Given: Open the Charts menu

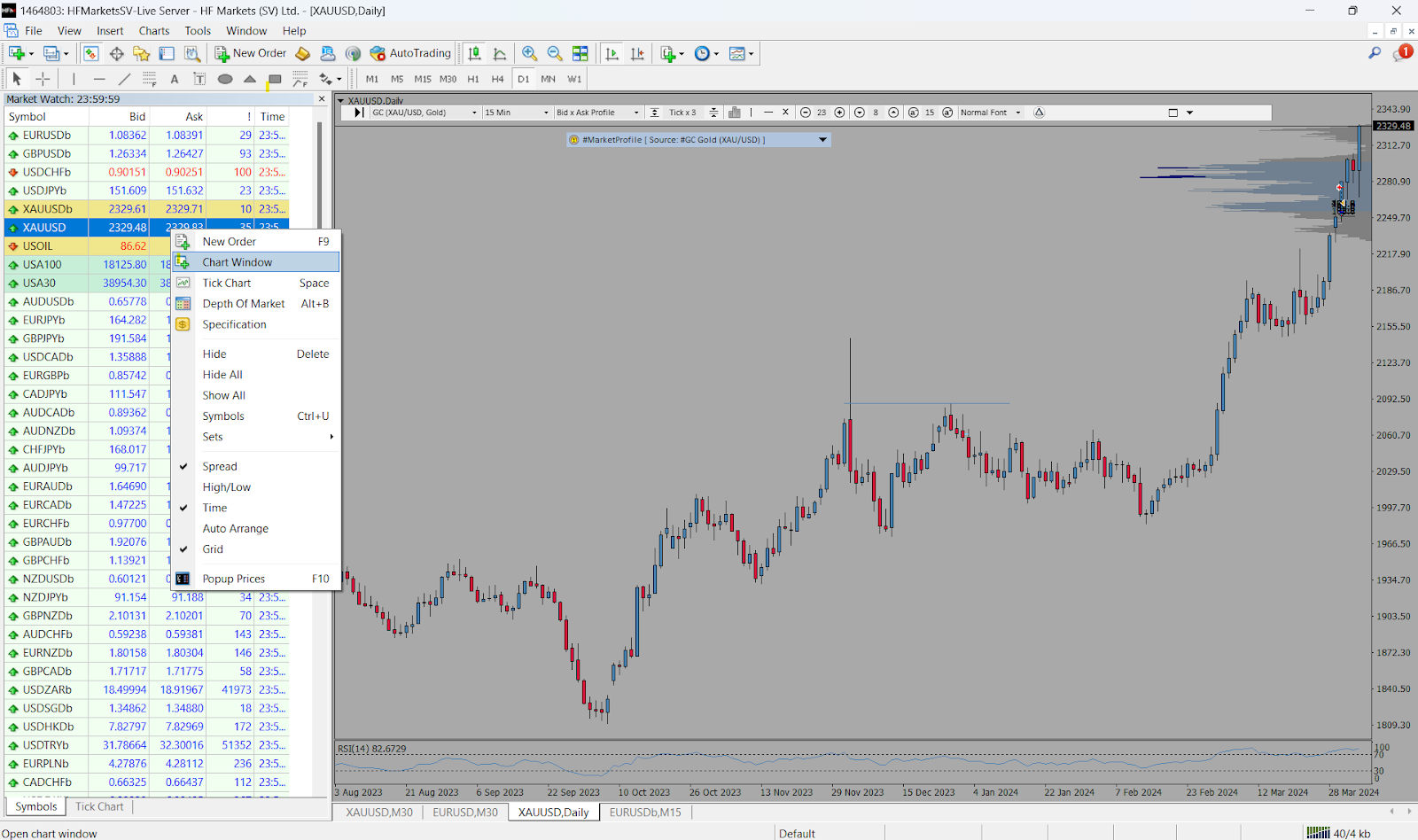Looking at the screenshot, I should click(x=154, y=30).
